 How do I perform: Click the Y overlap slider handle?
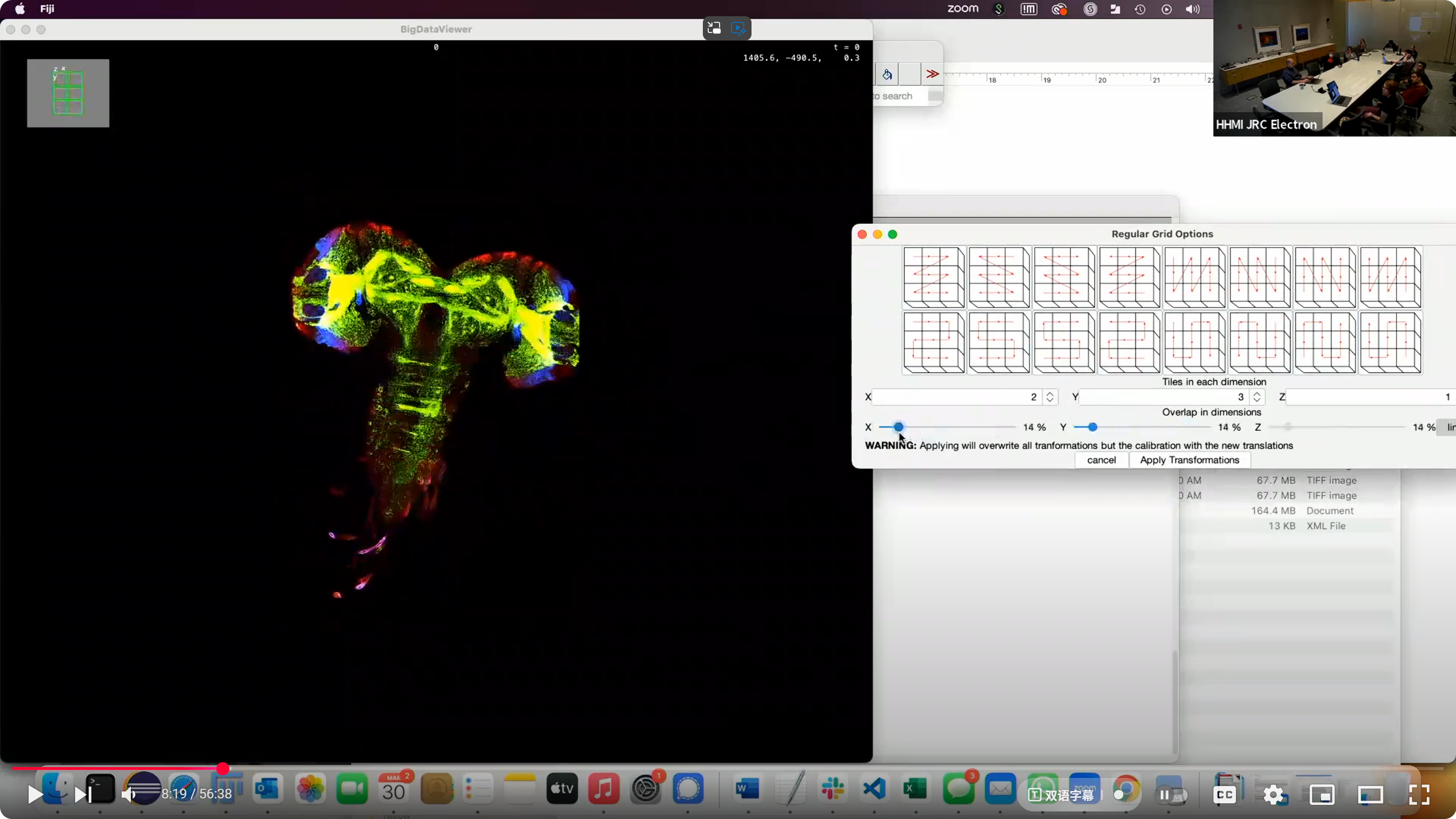pos(1093,427)
